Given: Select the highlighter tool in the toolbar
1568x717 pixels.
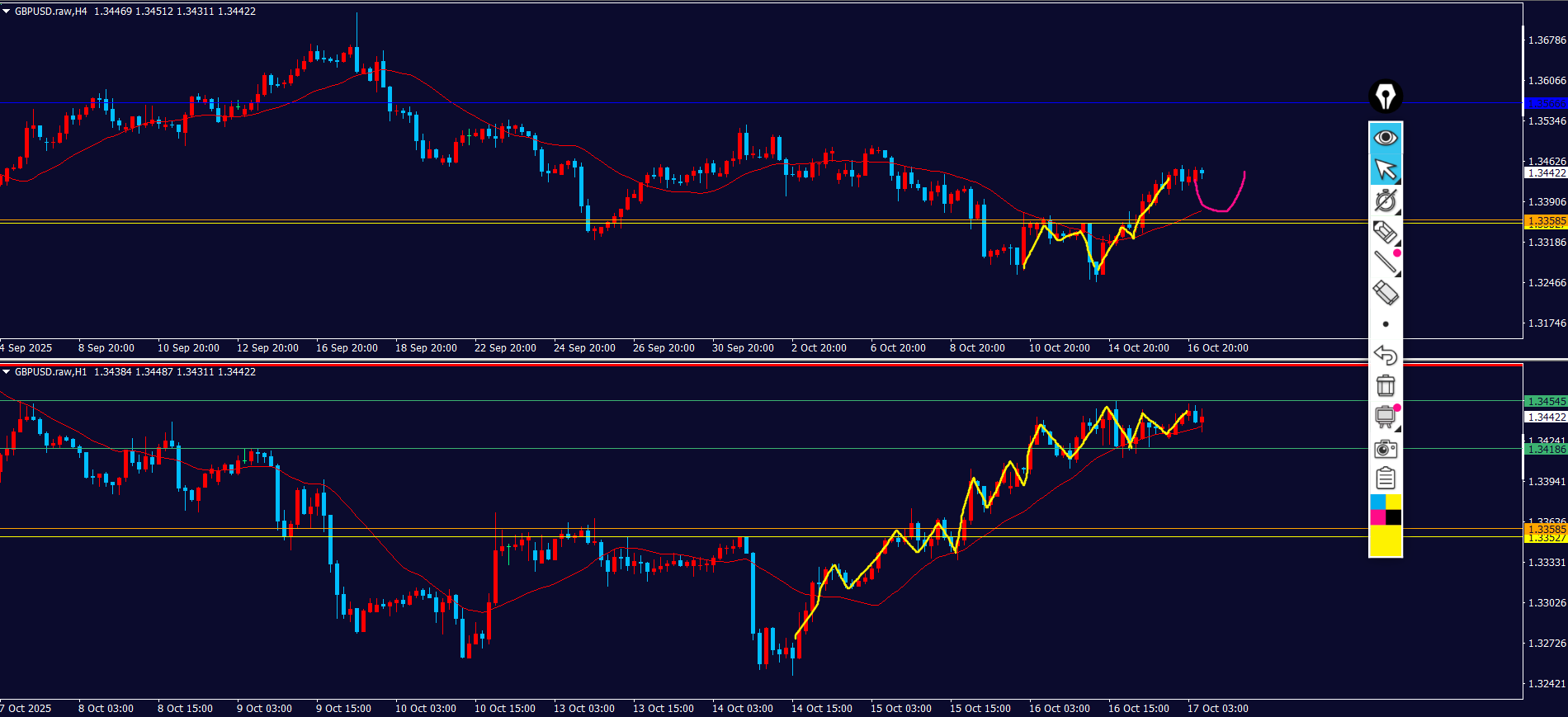Looking at the screenshot, I should 1385,232.
